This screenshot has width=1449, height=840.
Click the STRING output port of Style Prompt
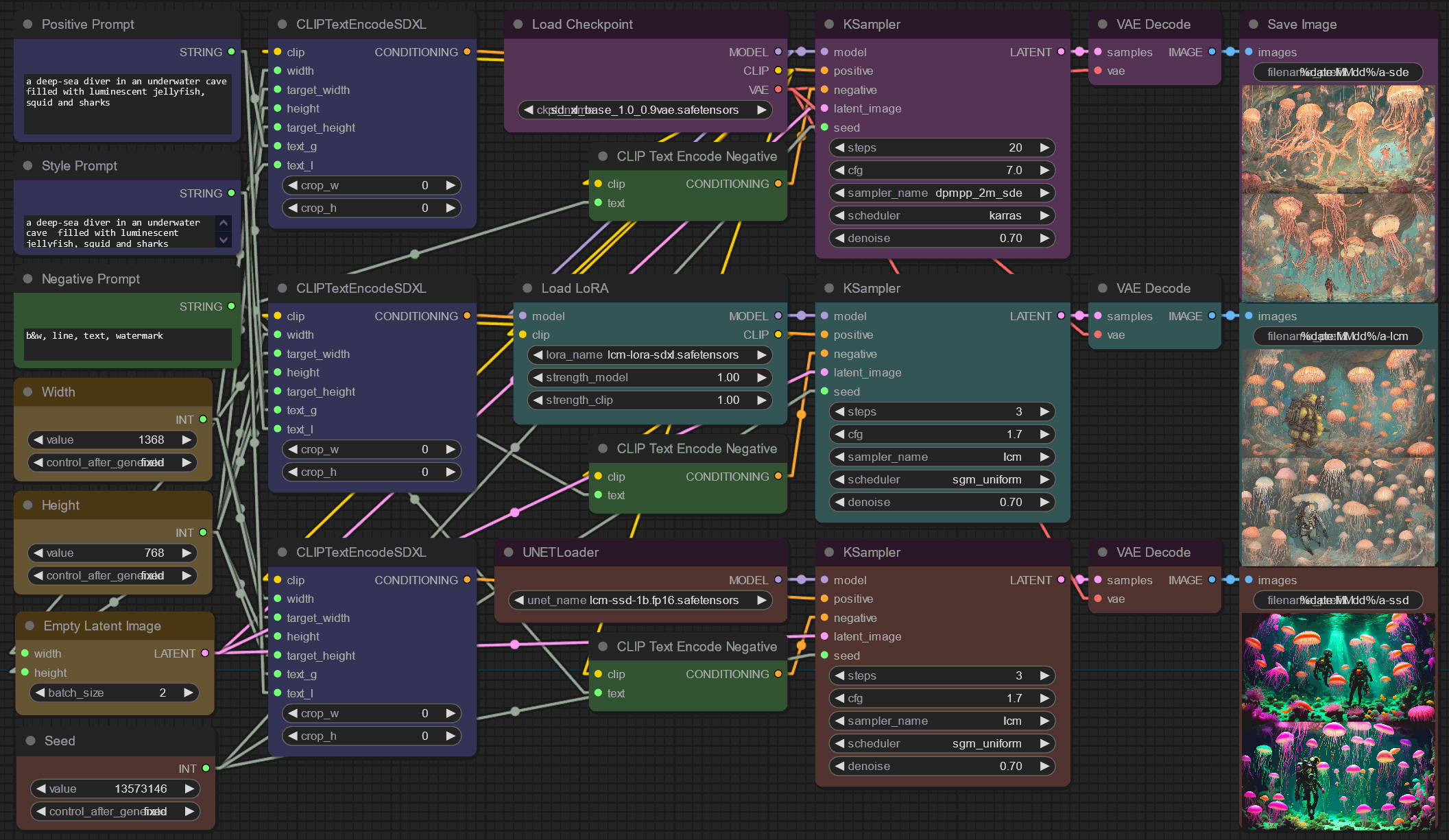coord(232,193)
